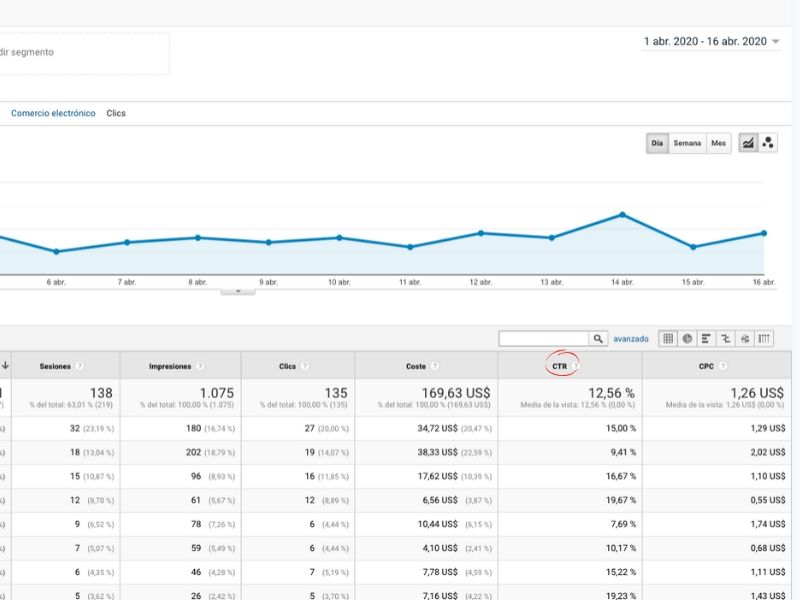Switch chart to line graph view
This screenshot has width=800, height=600.
click(x=748, y=143)
